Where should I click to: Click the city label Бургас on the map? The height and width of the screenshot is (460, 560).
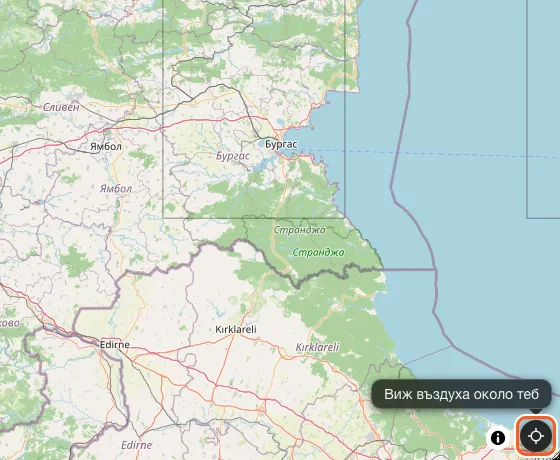[281, 144]
